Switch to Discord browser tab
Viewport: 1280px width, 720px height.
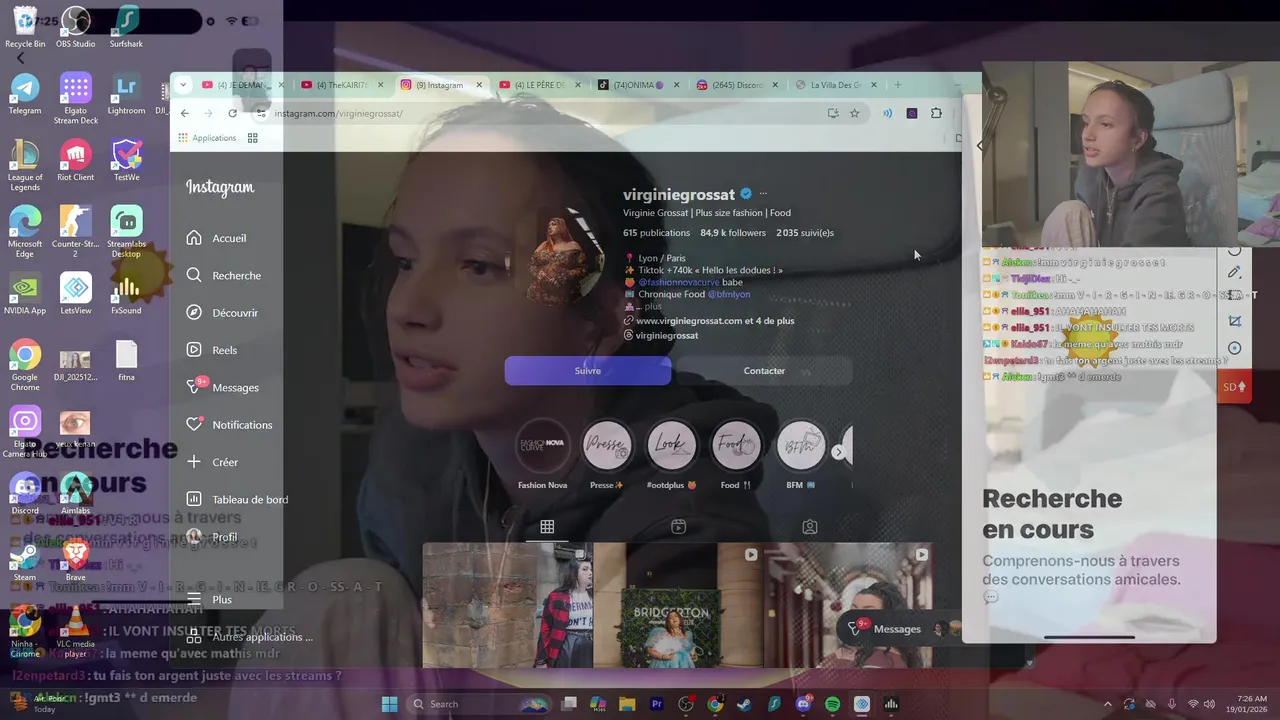(x=735, y=85)
